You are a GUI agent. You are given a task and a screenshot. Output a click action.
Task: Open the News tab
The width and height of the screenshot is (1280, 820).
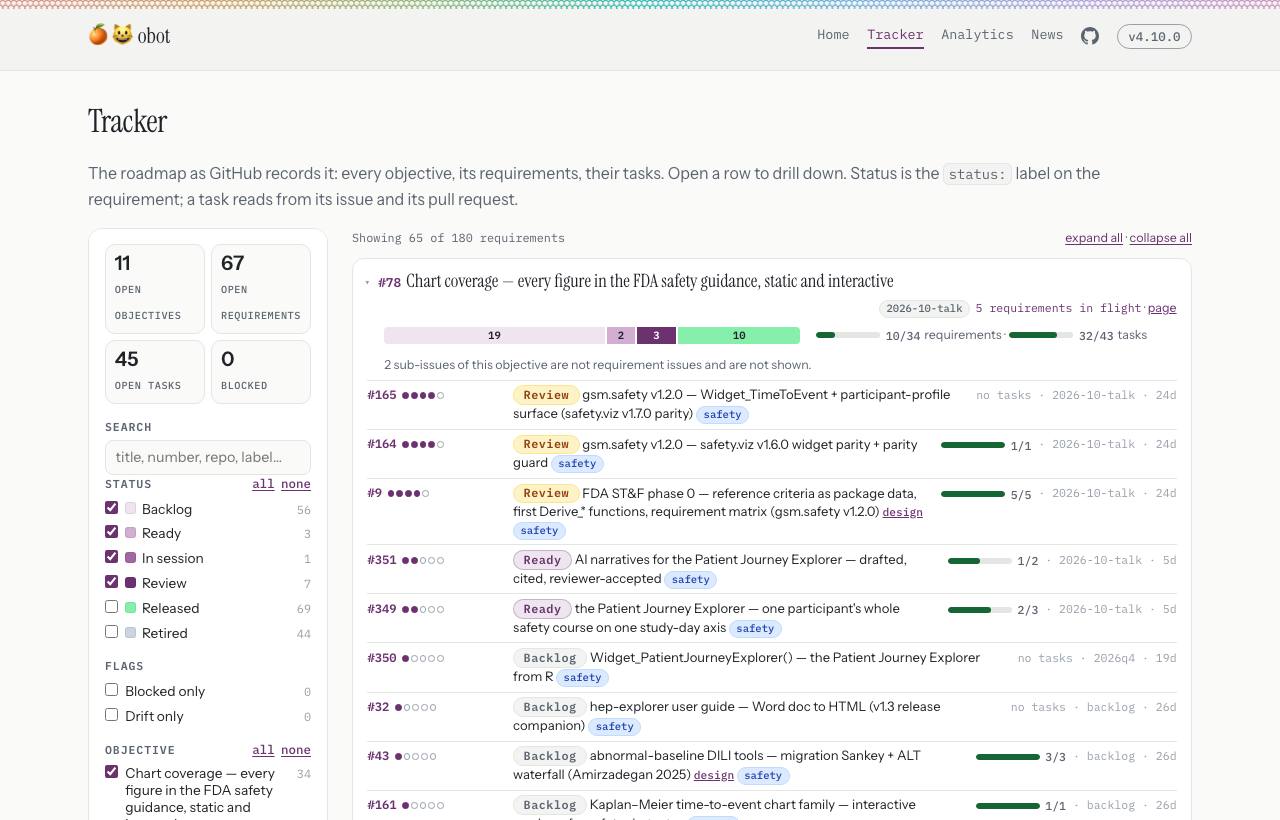(x=1047, y=35)
